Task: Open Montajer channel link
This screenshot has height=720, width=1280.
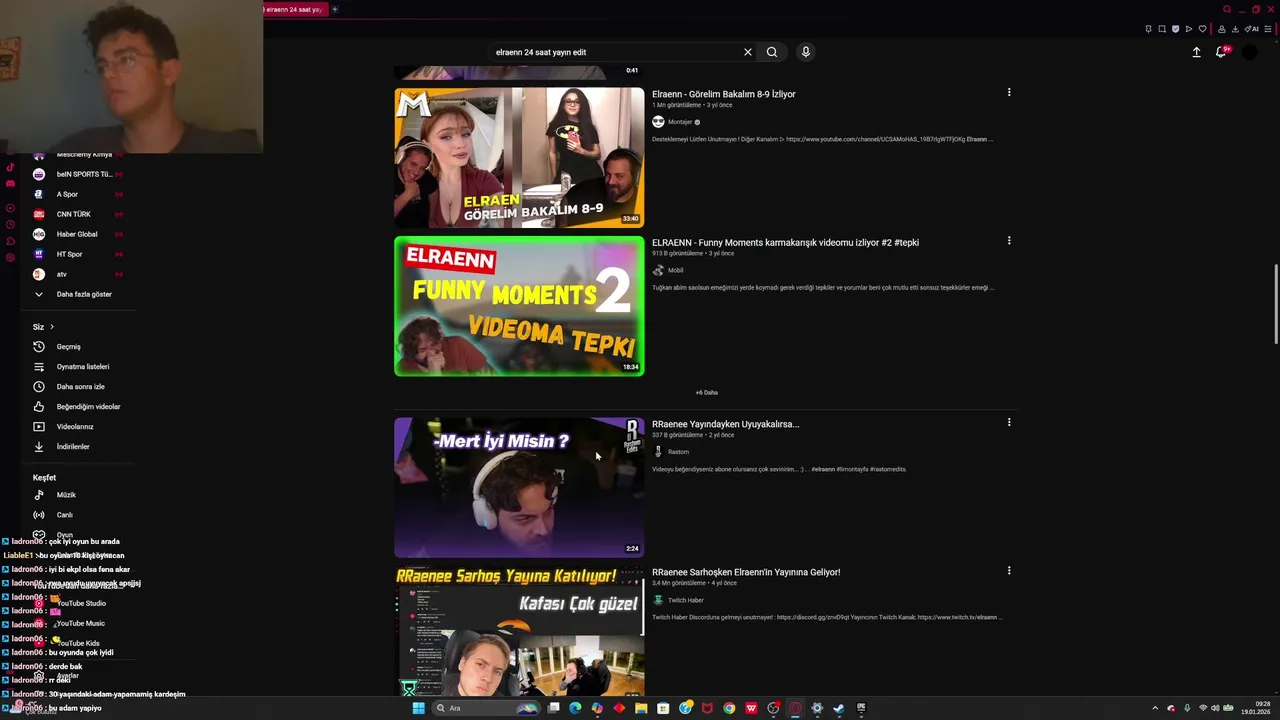Action: (680, 122)
